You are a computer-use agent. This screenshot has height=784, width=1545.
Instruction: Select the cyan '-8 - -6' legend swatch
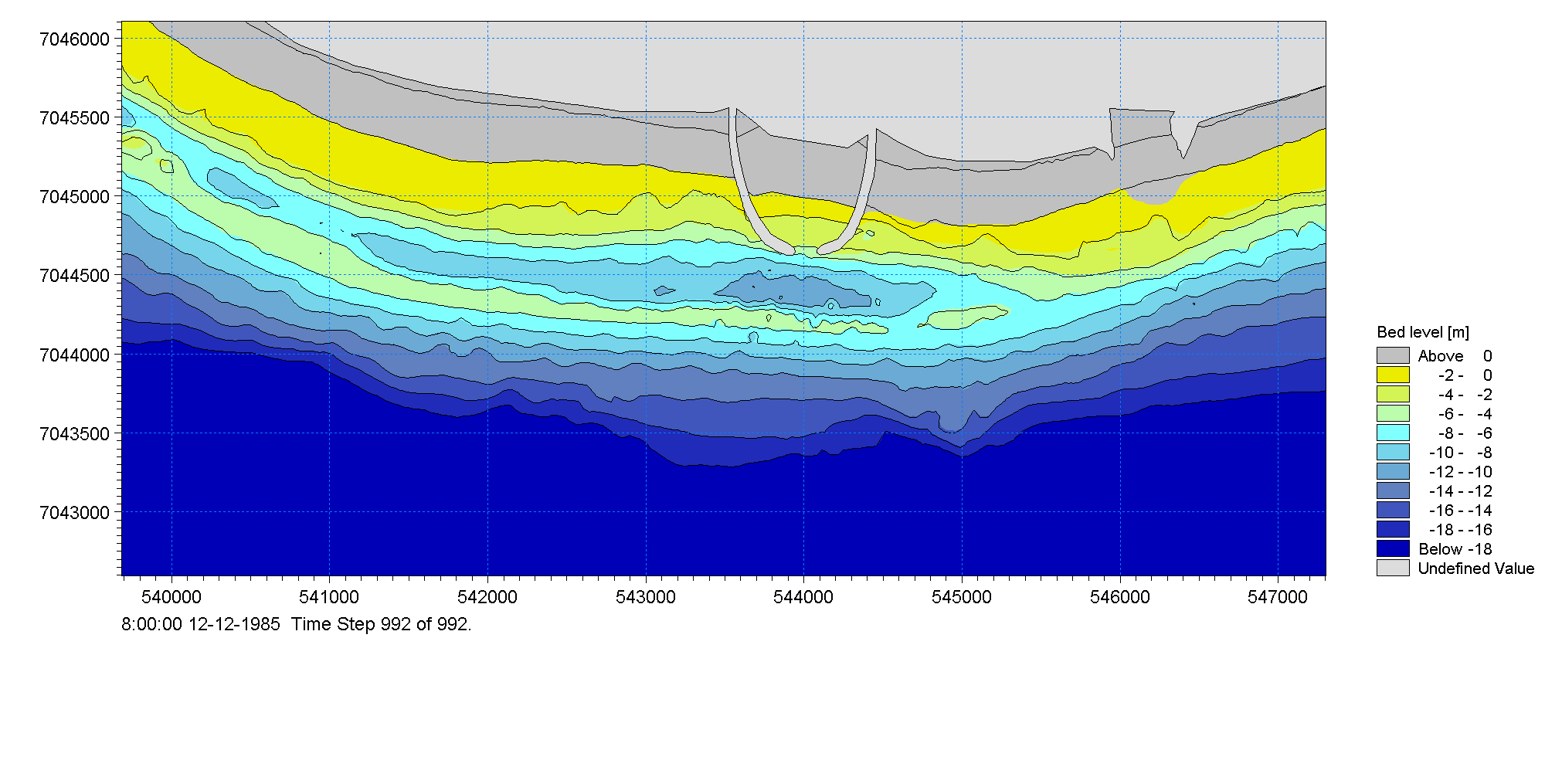[x=1393, y=433]
